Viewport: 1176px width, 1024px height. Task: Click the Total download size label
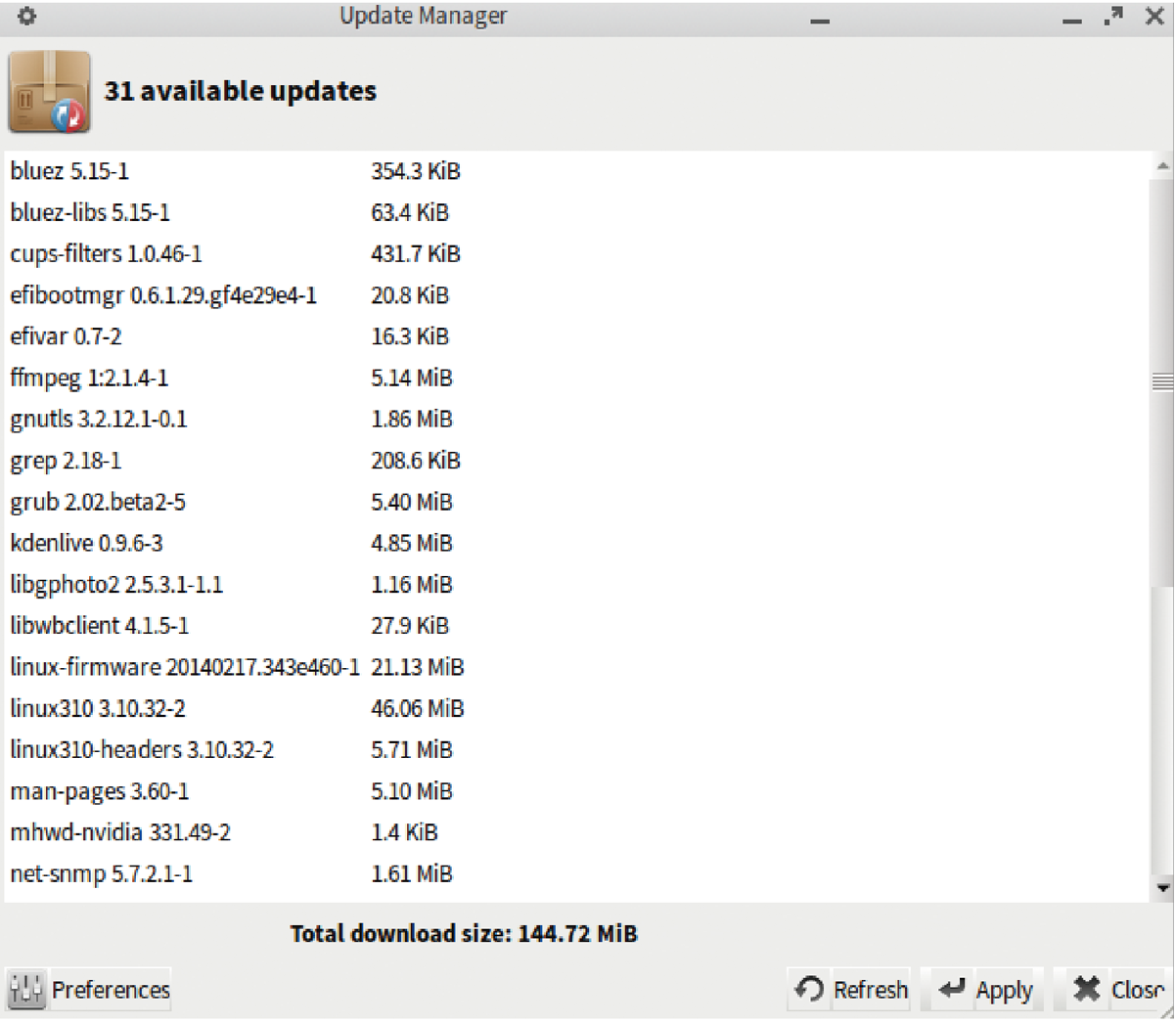click(x=464, y=934)
